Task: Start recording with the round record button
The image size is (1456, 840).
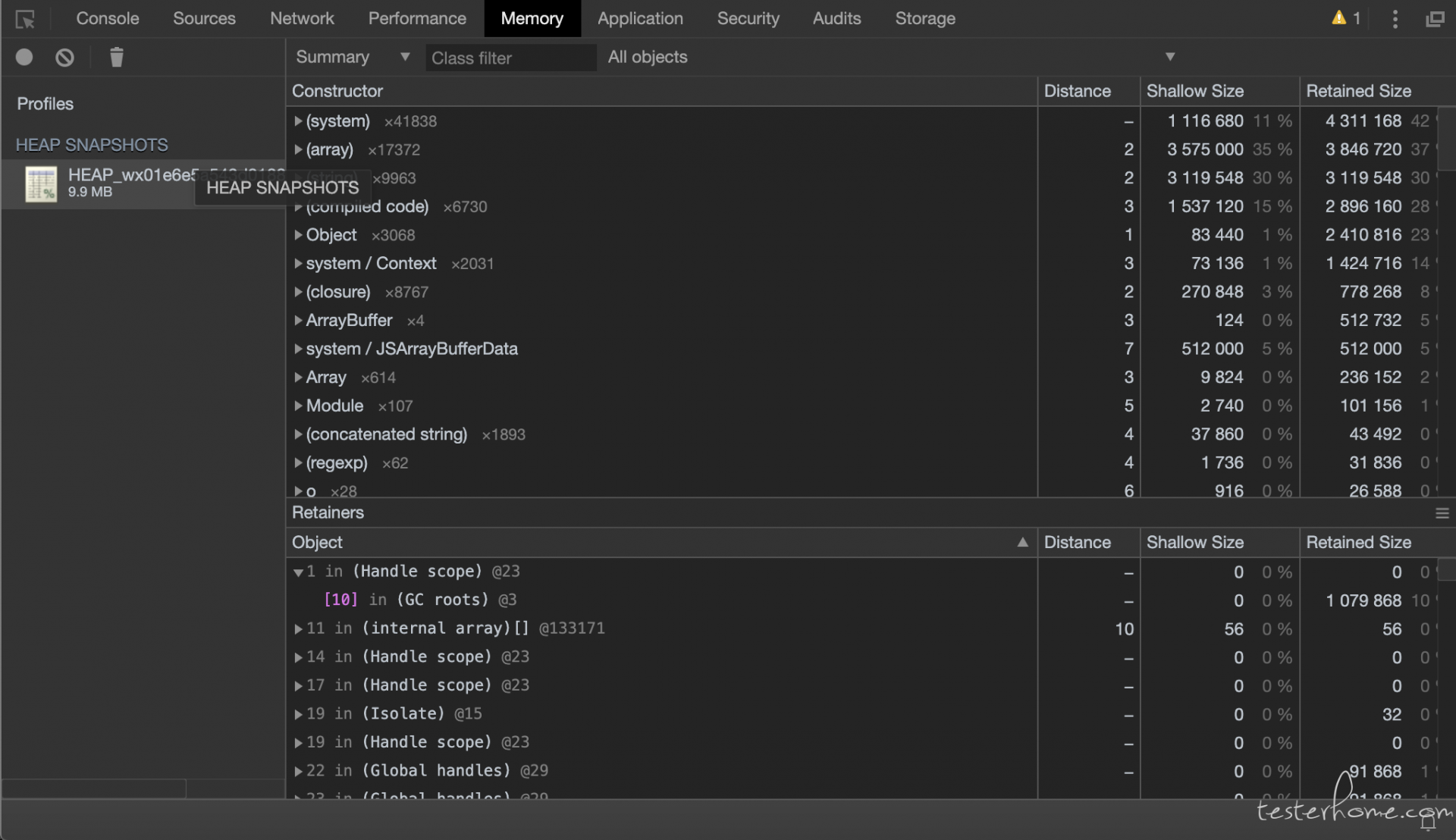Action: coord(24,57)
